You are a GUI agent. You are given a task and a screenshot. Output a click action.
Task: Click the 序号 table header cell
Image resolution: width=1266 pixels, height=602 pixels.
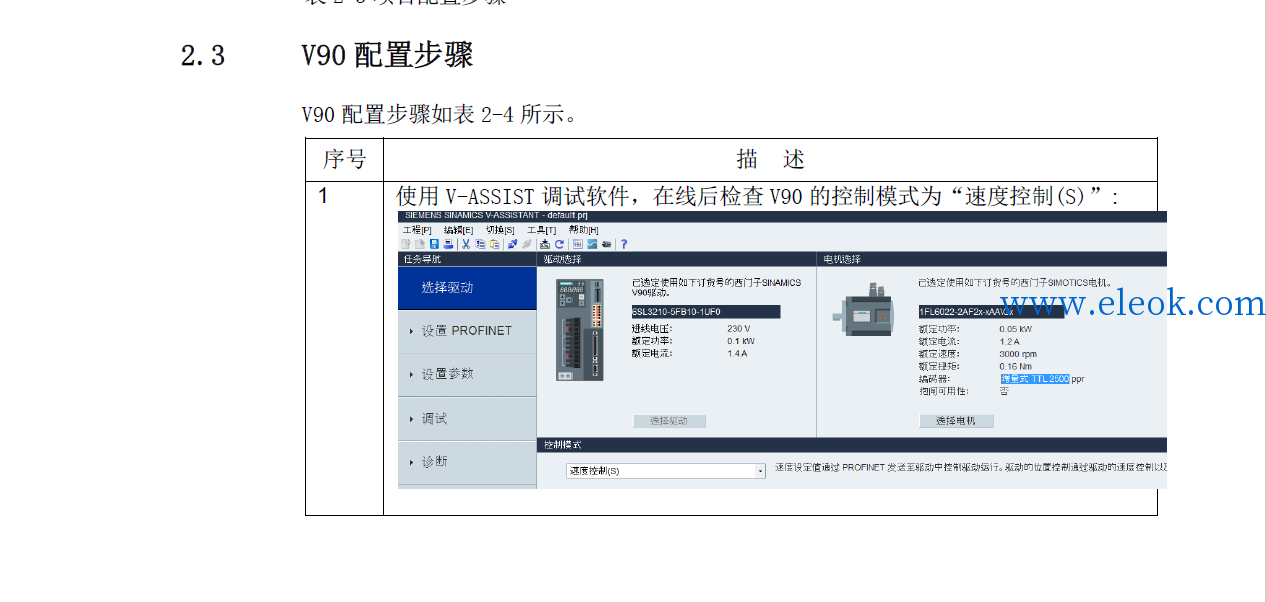pyautogui.click(x=344, y=160)
